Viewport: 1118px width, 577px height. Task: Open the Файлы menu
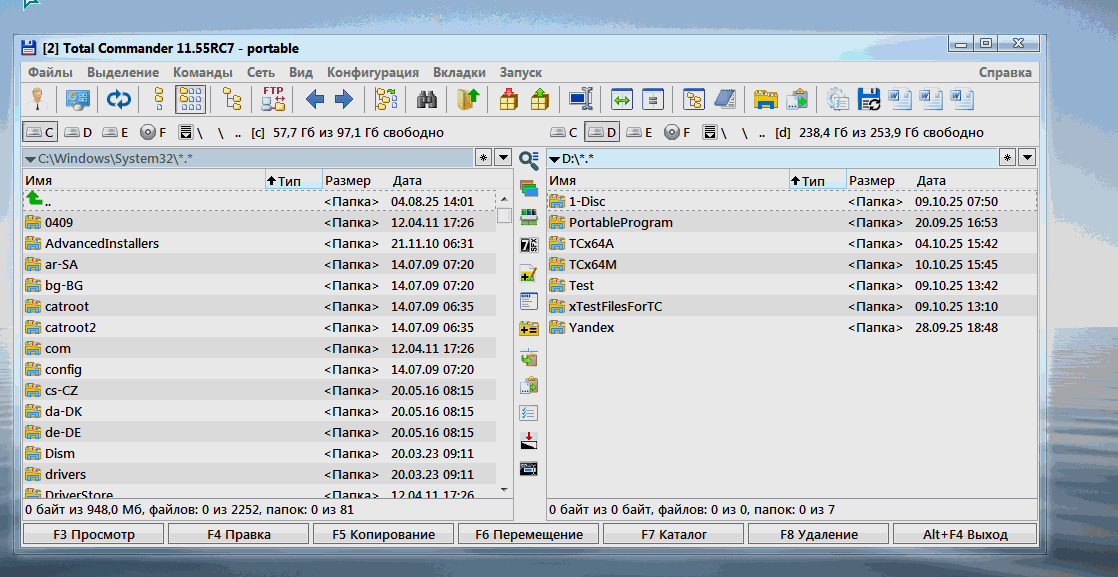coord(50,72)
